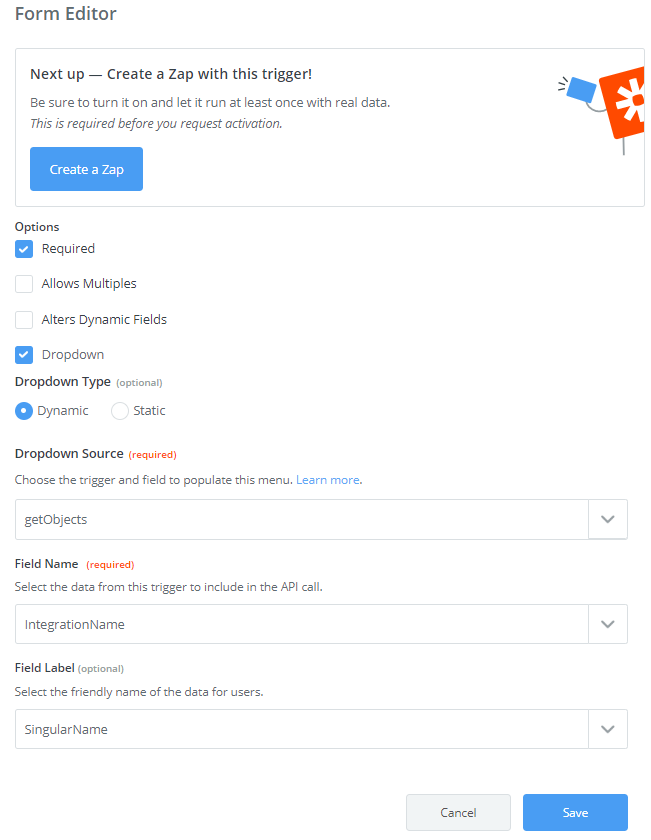Click the Zapier logo illustration
The width and height of the screenshot is (651, 840).
tap(622, 103)
